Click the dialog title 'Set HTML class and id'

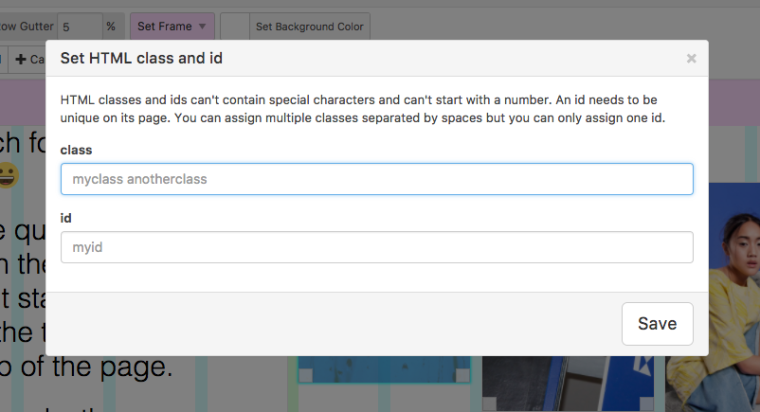pyautogui.click(x=141, y=58)
